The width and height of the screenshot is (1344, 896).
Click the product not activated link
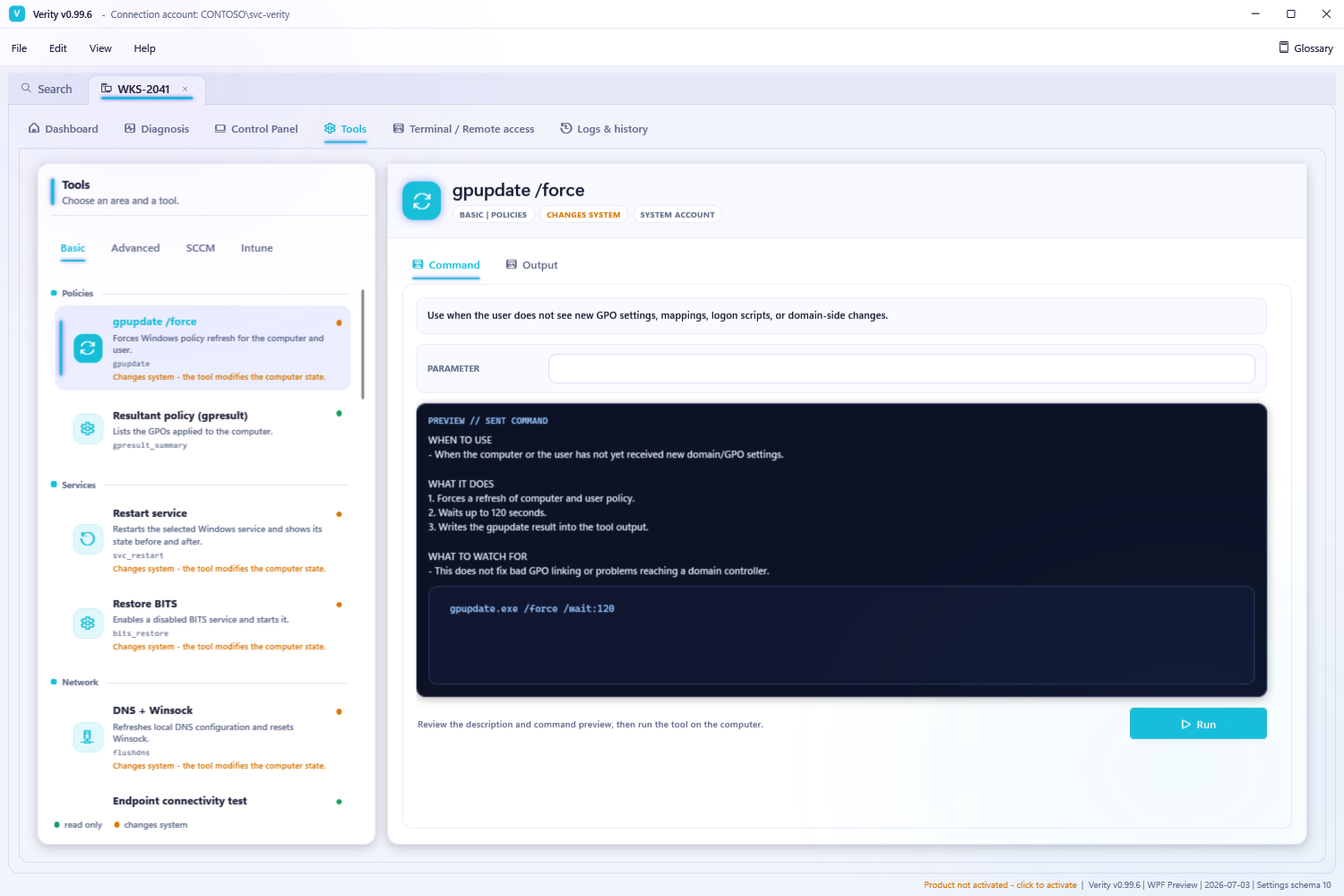[1000, 885]
